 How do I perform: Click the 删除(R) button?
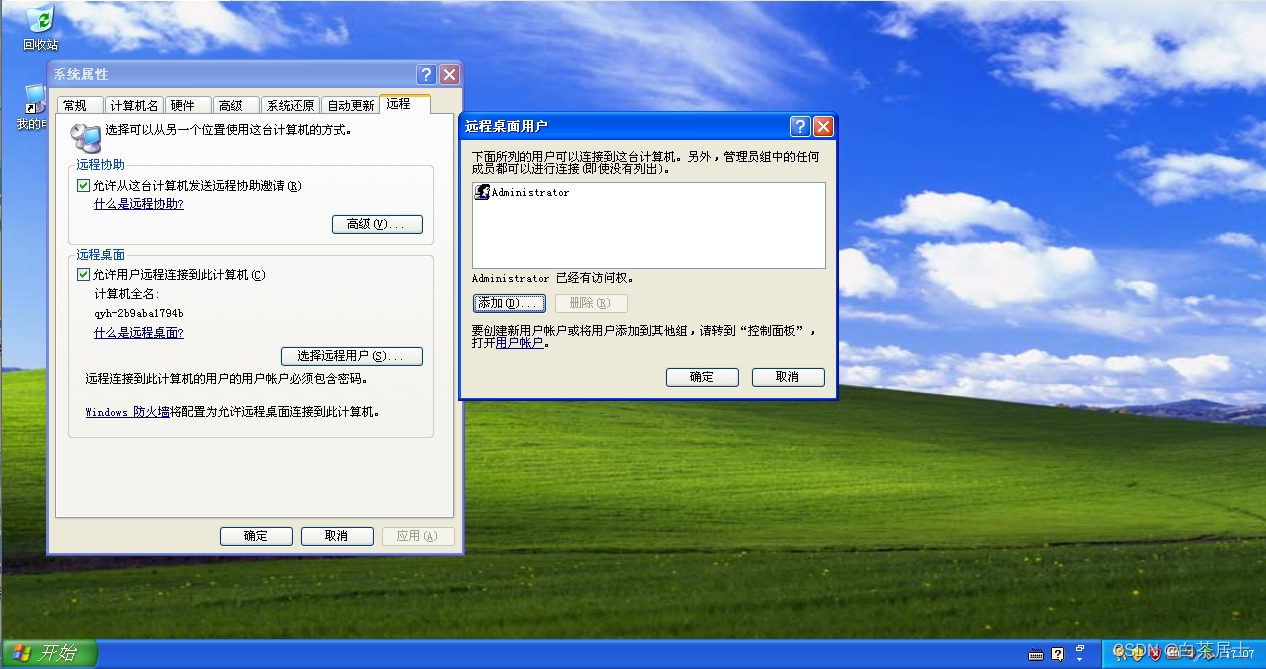(x=591, y=303)
